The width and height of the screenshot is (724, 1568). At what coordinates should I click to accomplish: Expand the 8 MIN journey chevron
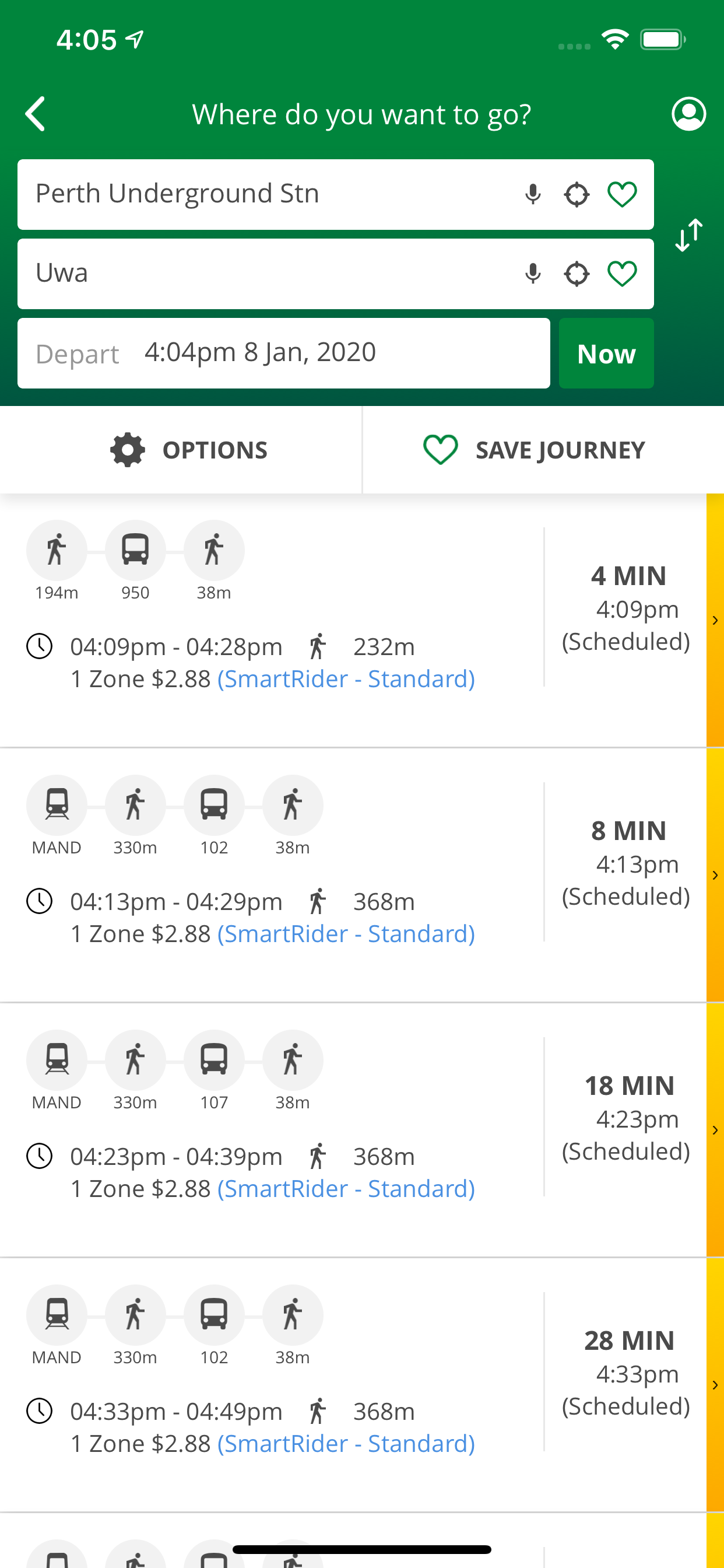tap(715, 876)
